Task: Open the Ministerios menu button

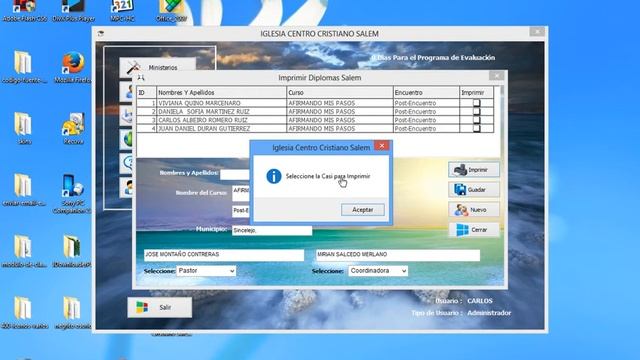Action: tap(158, 67)
